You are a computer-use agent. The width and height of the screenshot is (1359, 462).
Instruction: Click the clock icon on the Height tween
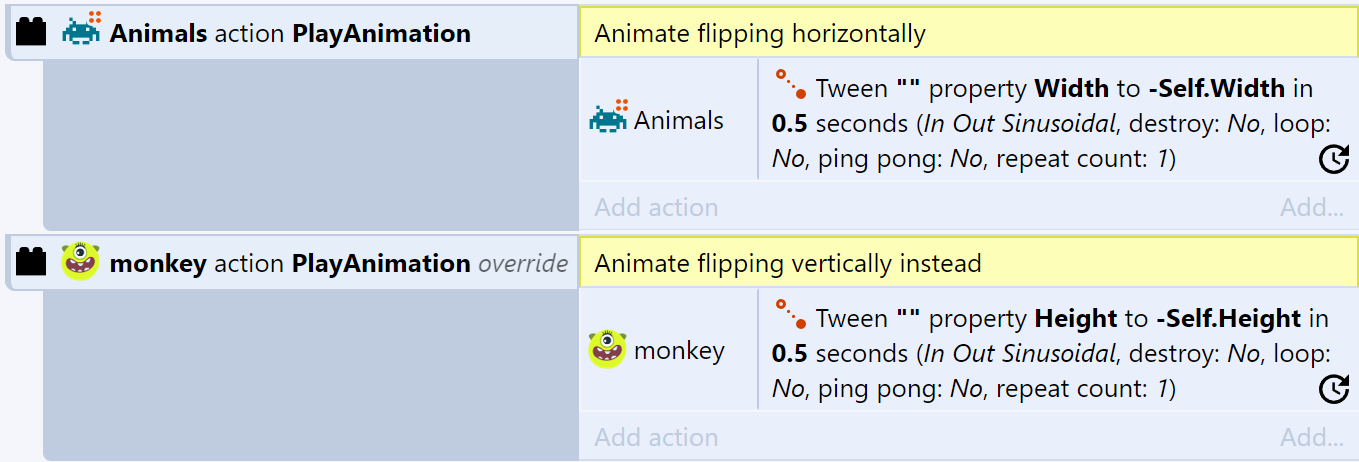click(x=1334, y=389)
